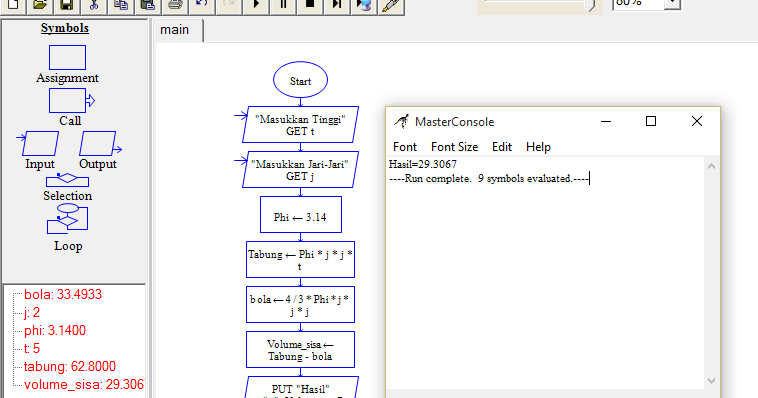758x398 pixels.
Task: Select the Selection symbol
Action: click(x=67, y=180)
